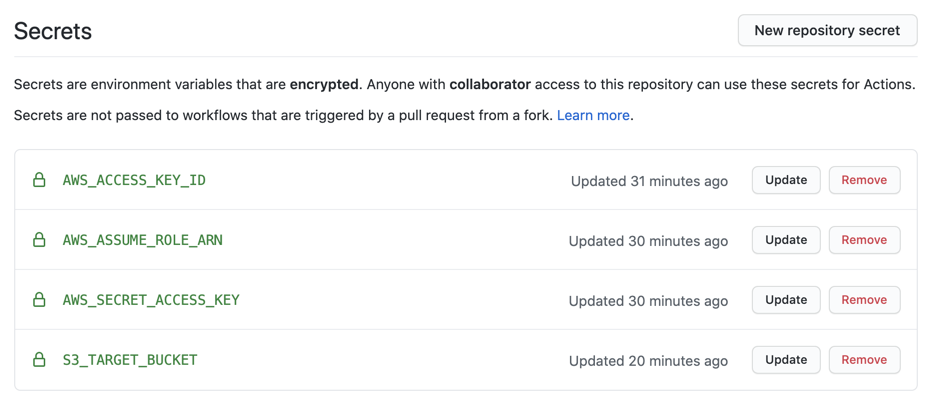Update the AWS_ACCESS_KEY_ID secret
The height and width of the screenshot is (411, 934).
[x=786, y=180]
